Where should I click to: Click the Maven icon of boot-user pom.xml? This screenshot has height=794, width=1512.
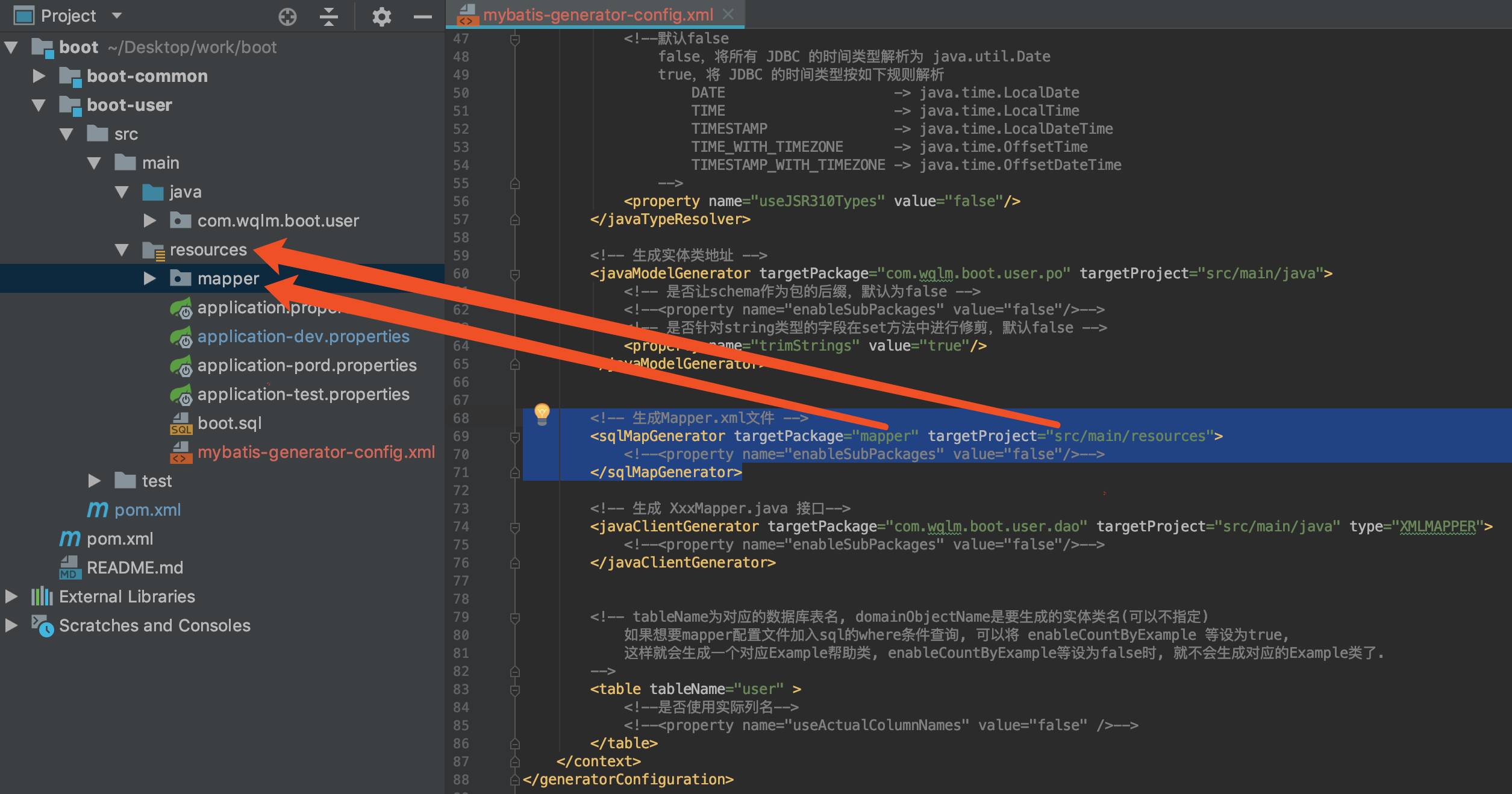click(98, 510)
